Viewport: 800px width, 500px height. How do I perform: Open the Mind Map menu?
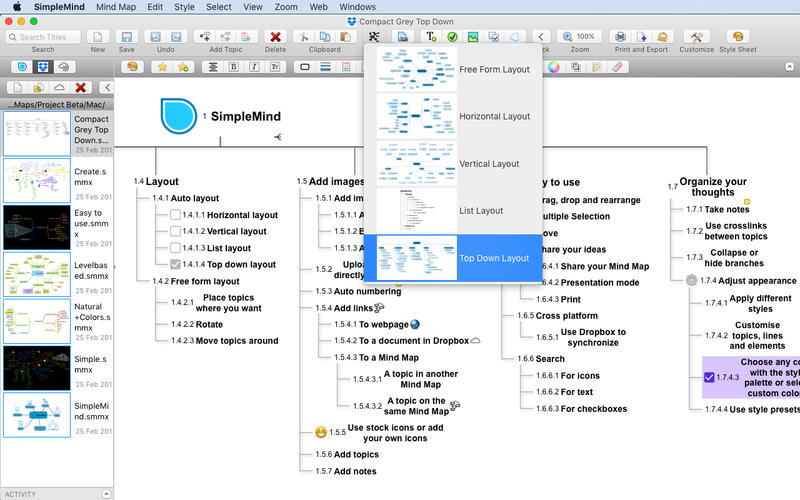[116, 7]
